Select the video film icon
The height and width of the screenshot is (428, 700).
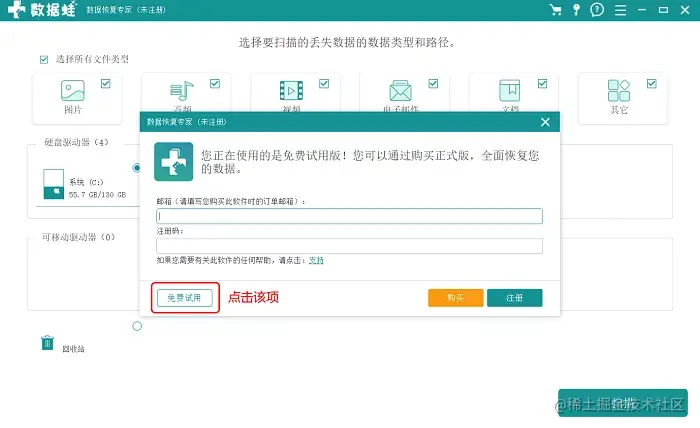[291, 91]
